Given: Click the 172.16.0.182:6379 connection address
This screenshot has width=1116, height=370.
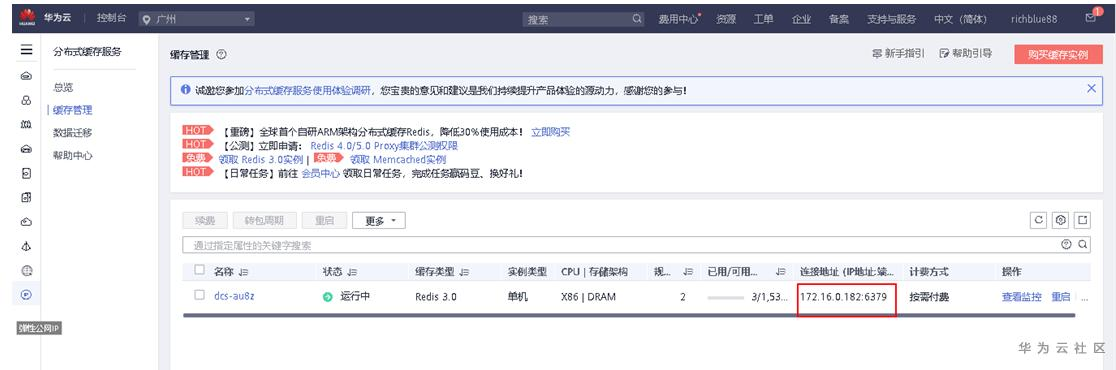Looking at the screenshot, I should click(843, 297).
